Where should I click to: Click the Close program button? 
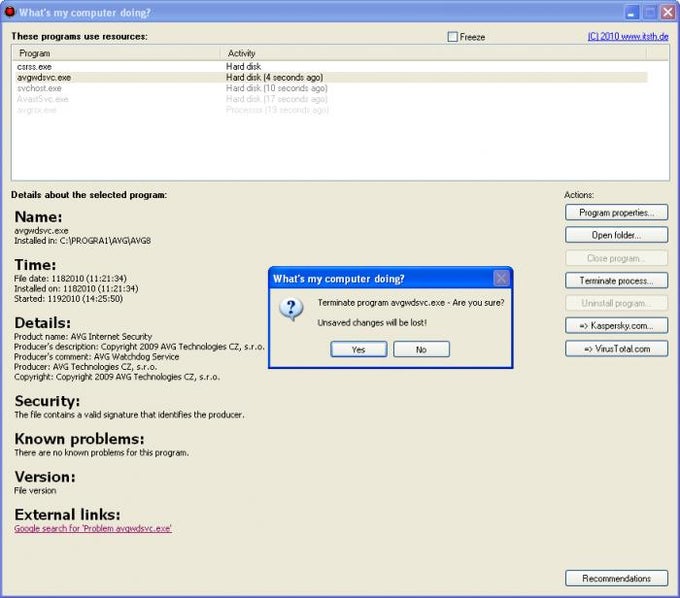[x=616, y=258]
